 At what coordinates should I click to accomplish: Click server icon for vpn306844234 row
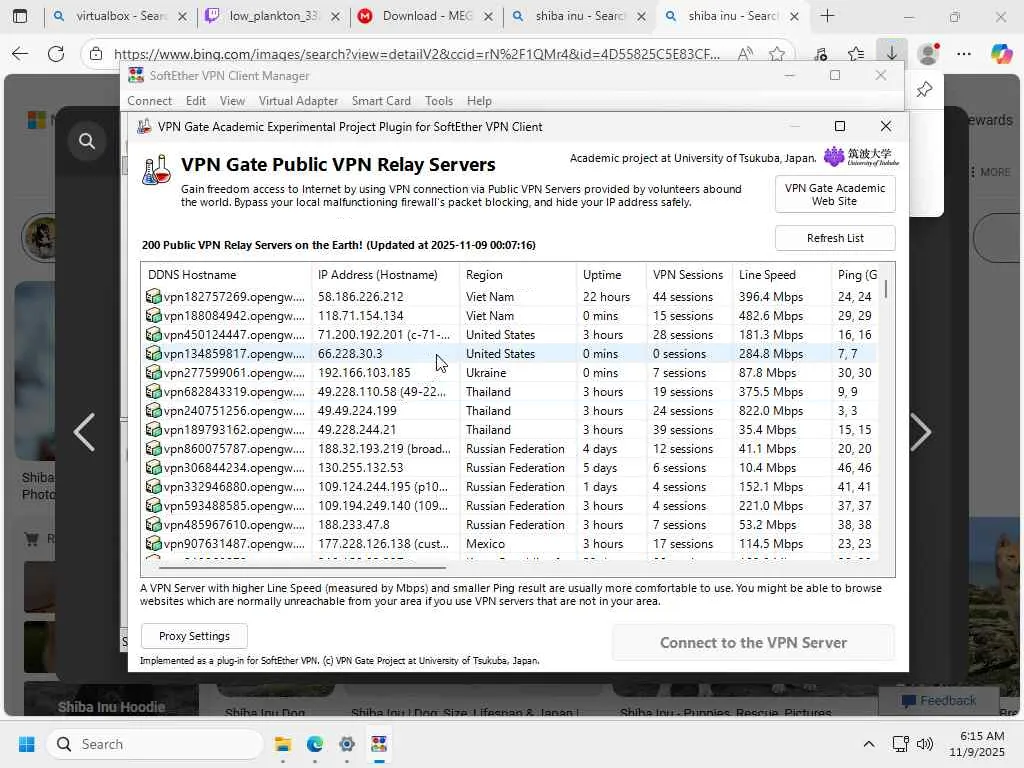153,467
